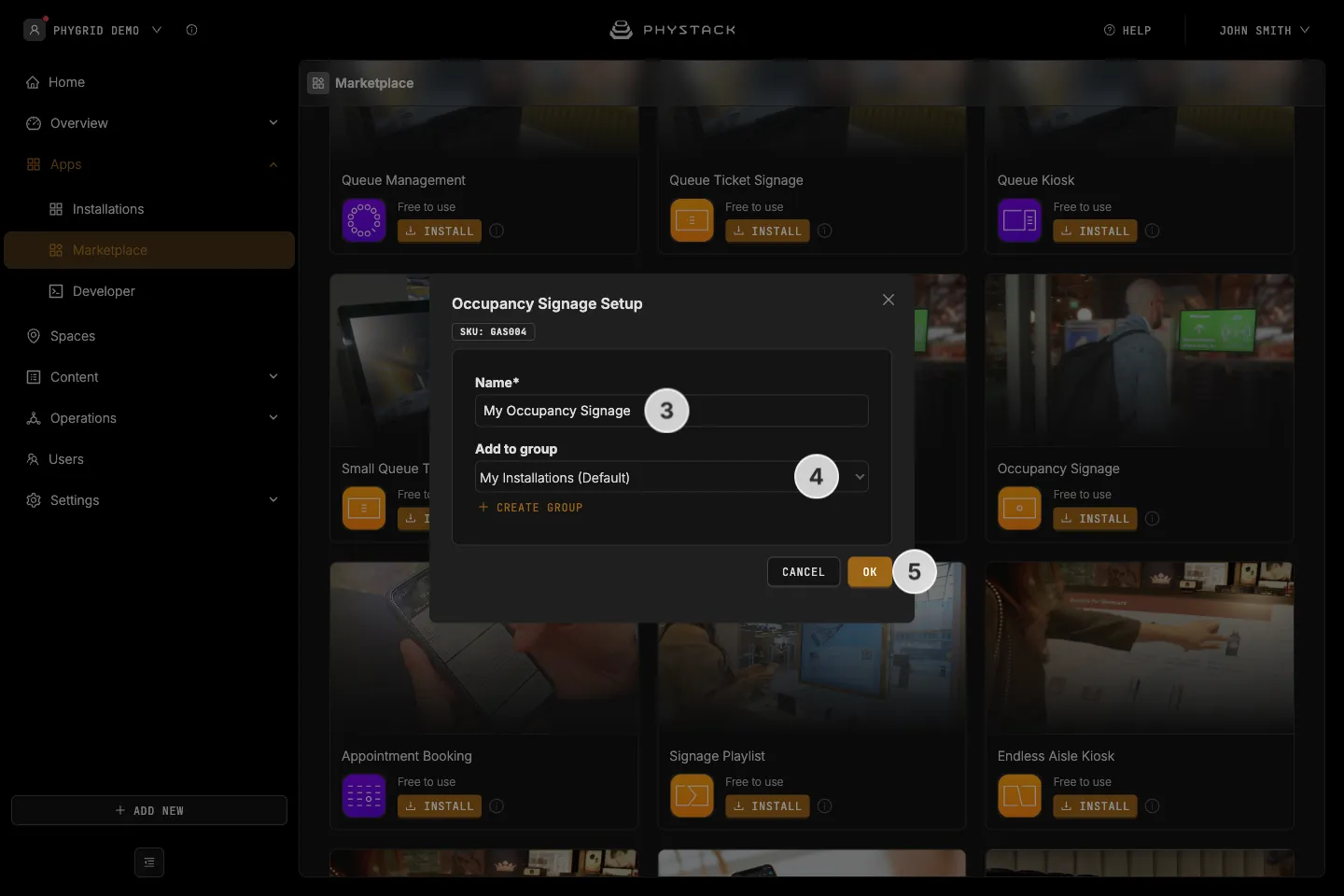Image resolution: width=1344 pixels, height=896 pixels.
Task: Open the John Smith user menu
Action: click(x=1264, y=30)
